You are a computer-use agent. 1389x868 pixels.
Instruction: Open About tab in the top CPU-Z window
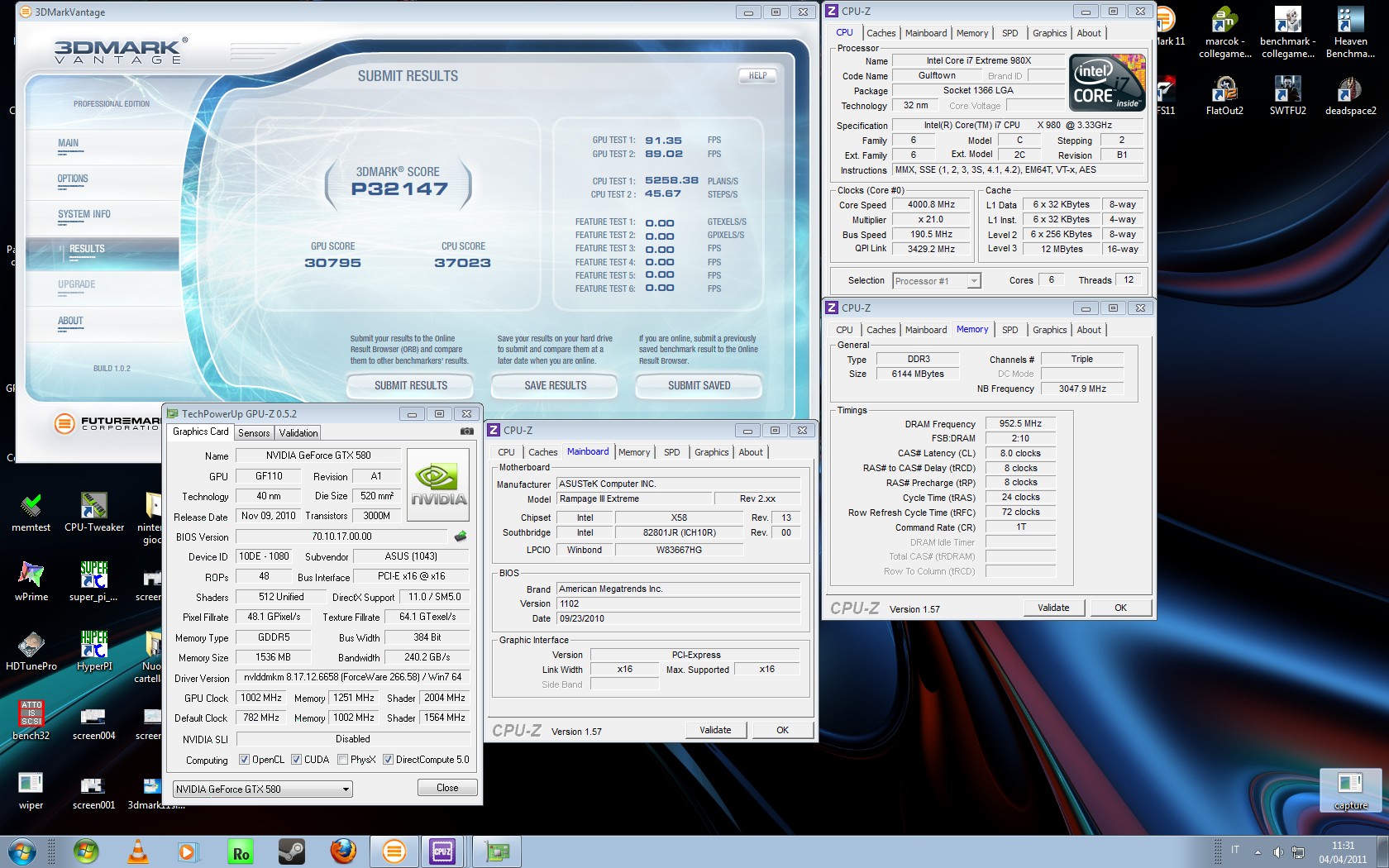1088,33
